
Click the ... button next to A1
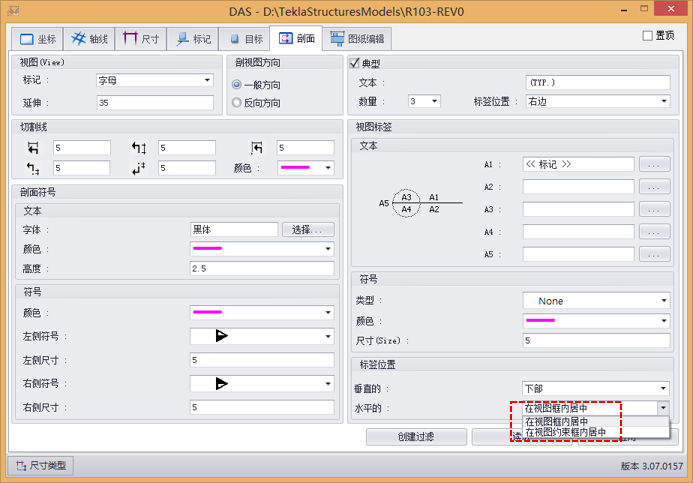point(655,164)
